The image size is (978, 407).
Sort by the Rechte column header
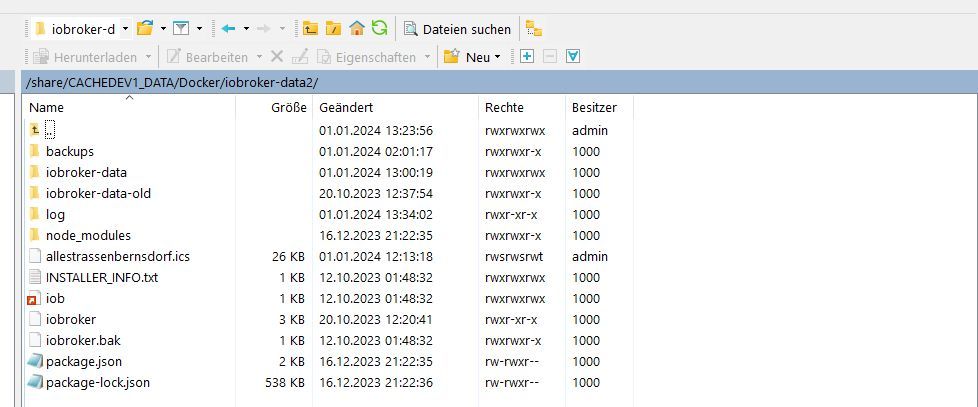522,107
